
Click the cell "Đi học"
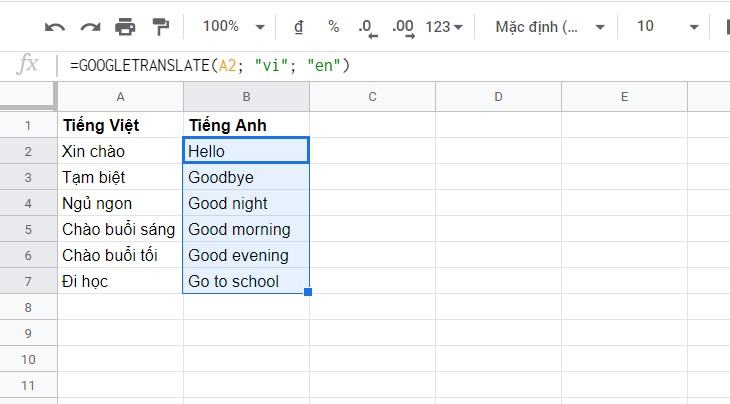click(x=120, y=282)
